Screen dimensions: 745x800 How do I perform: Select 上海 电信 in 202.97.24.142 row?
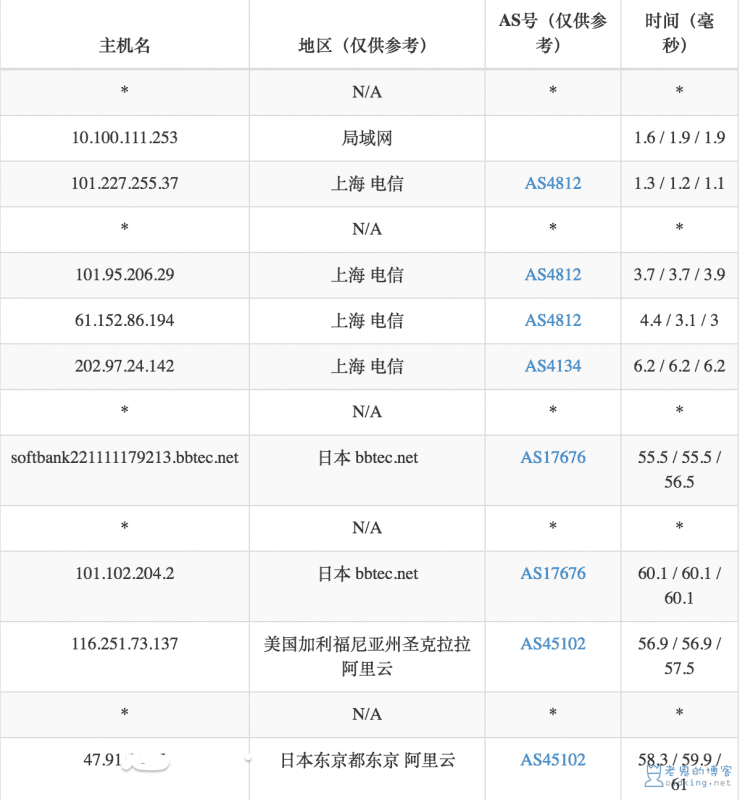click(366, 366)
